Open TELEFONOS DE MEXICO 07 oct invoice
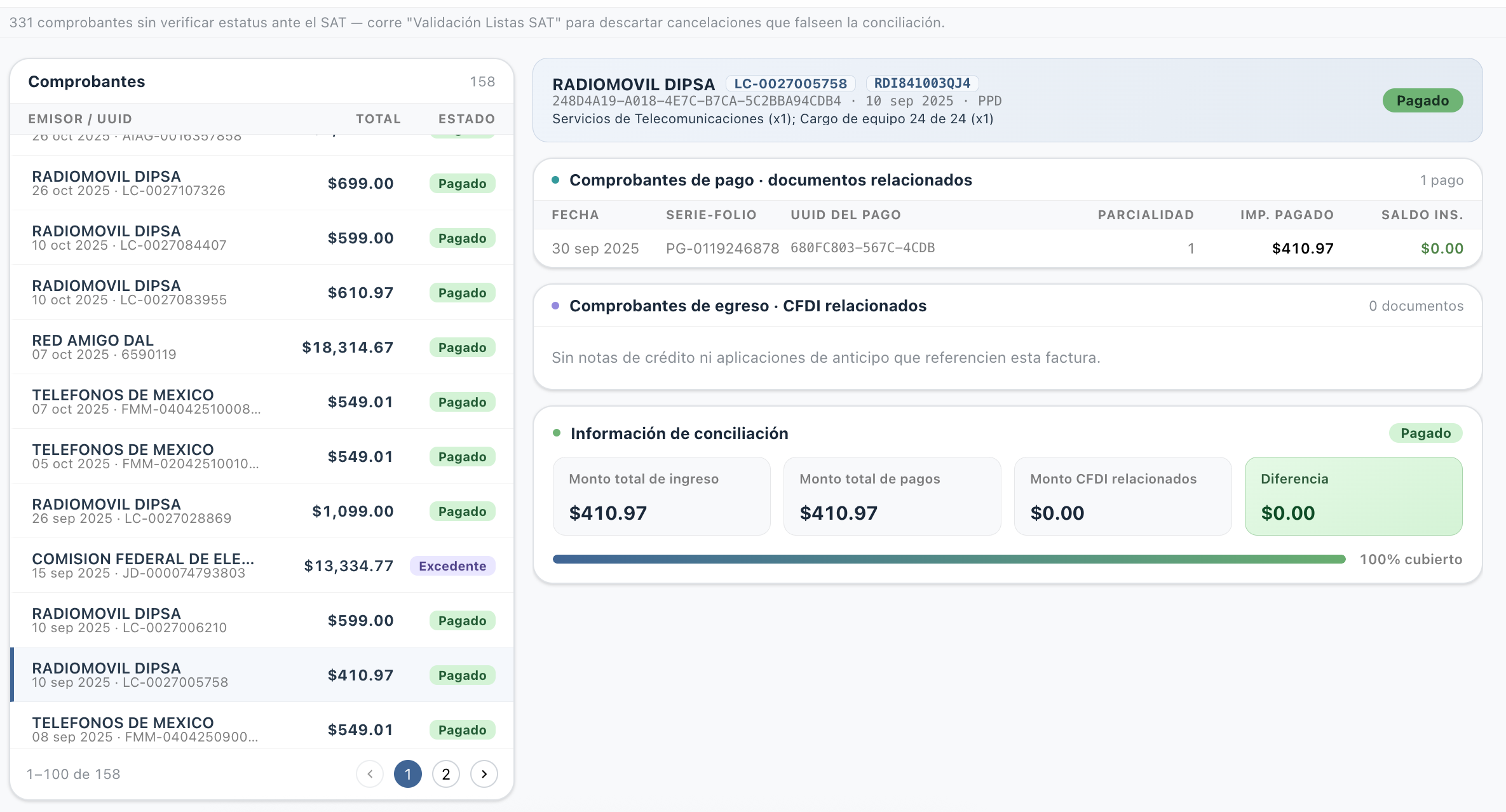1506x812 pixels. pyautogui.click(x=262, y=402)
